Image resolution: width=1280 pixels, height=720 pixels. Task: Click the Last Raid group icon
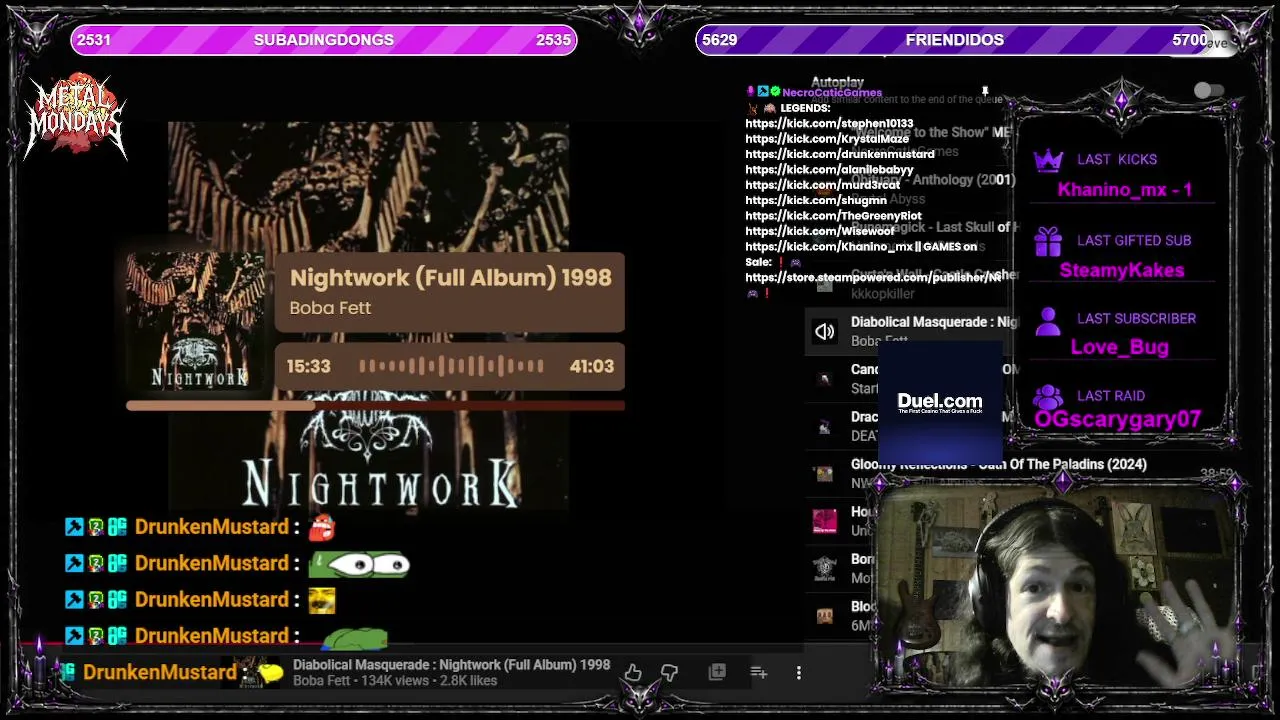tap(1048, 396)
